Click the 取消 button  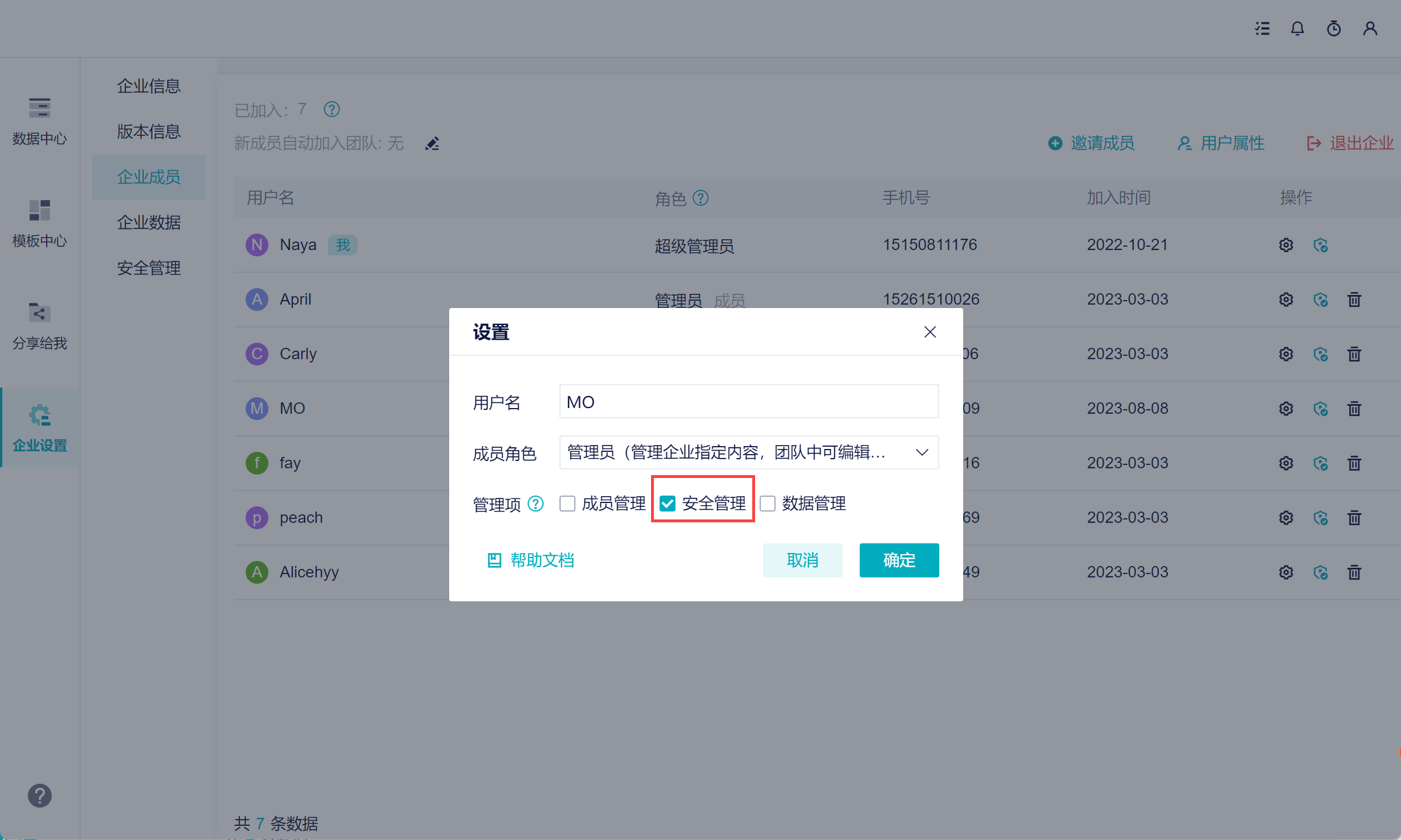click(802, 560)
